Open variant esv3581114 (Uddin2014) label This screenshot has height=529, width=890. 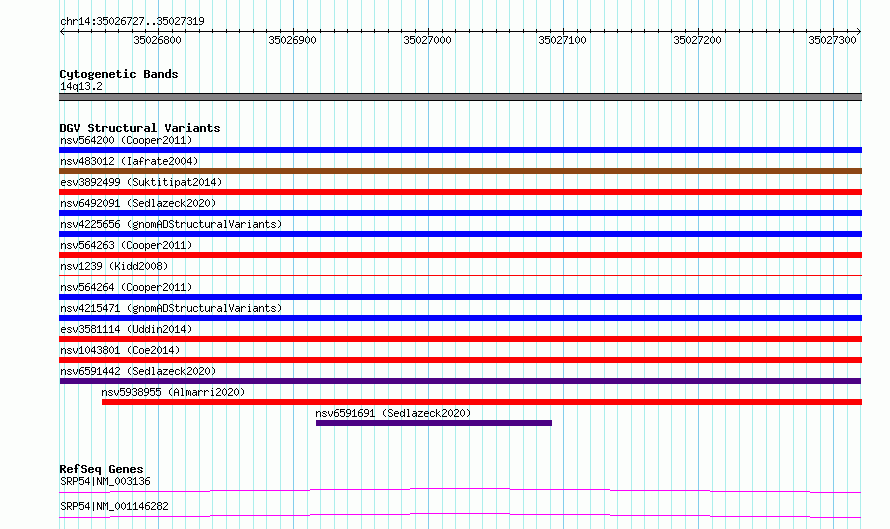(x=126, y=329)
